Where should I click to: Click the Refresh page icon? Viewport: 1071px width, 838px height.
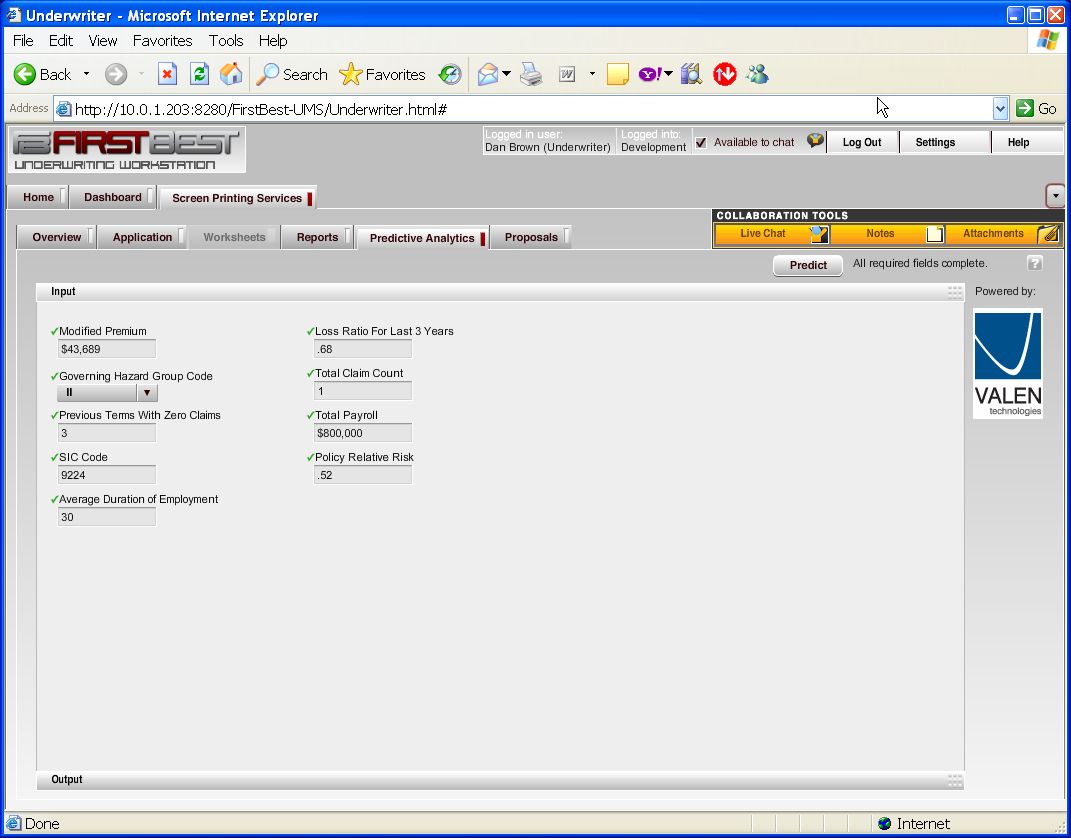click(199, 74)
